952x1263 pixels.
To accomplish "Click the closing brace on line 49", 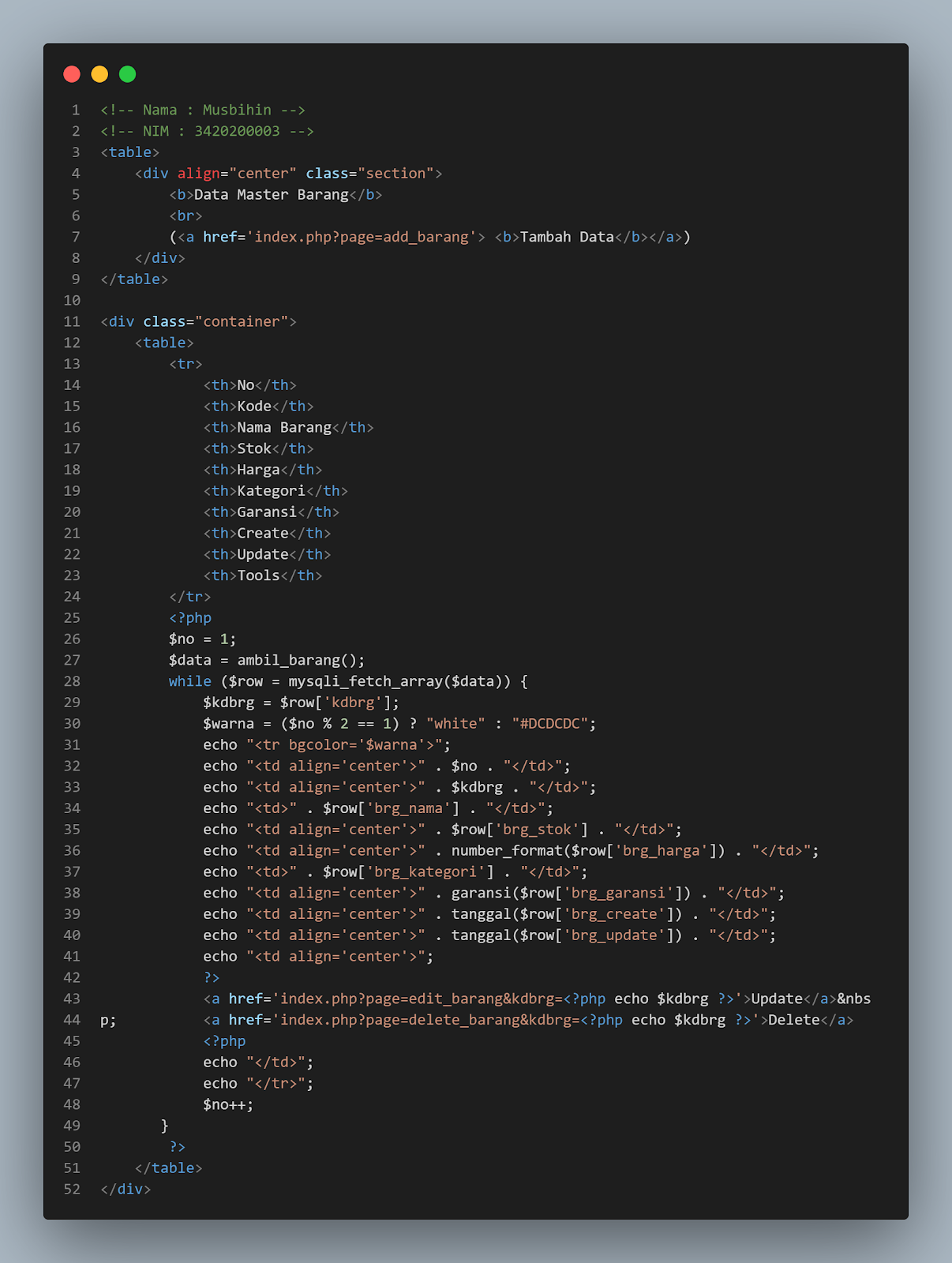I will click(165, 1126).
